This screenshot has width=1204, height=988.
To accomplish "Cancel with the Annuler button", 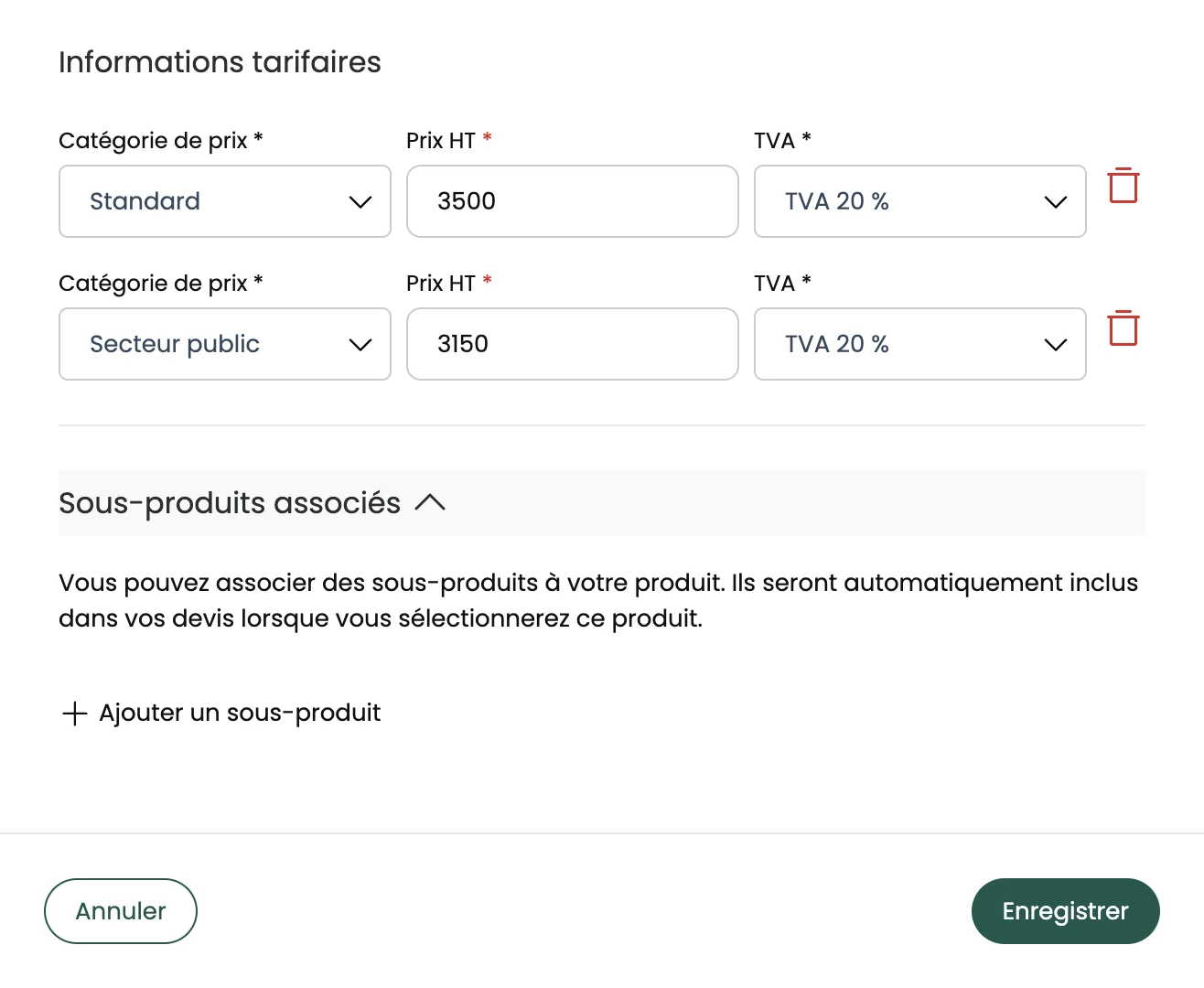I will point(121,911).
